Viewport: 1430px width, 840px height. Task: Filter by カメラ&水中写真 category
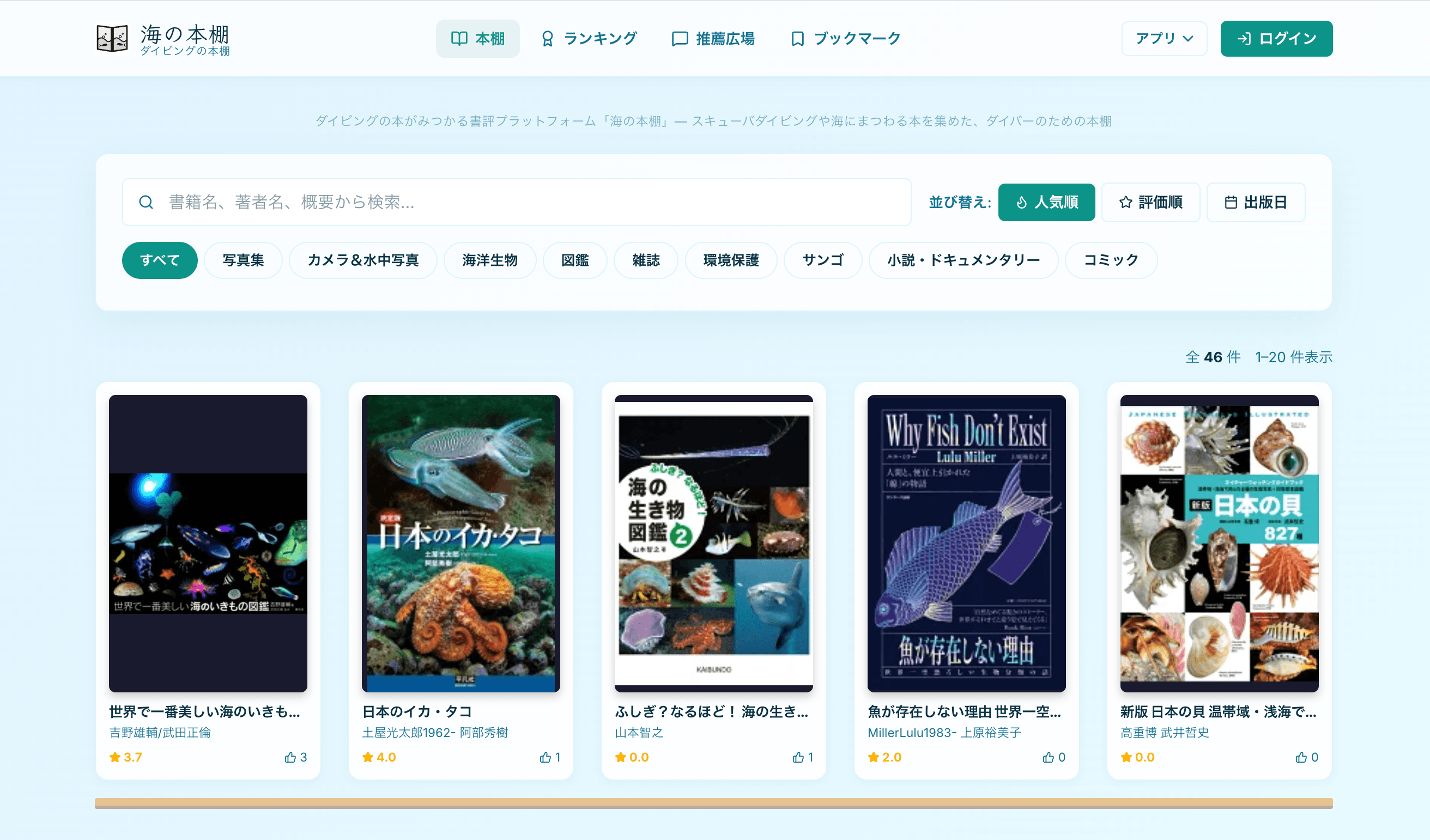point(362,260)
